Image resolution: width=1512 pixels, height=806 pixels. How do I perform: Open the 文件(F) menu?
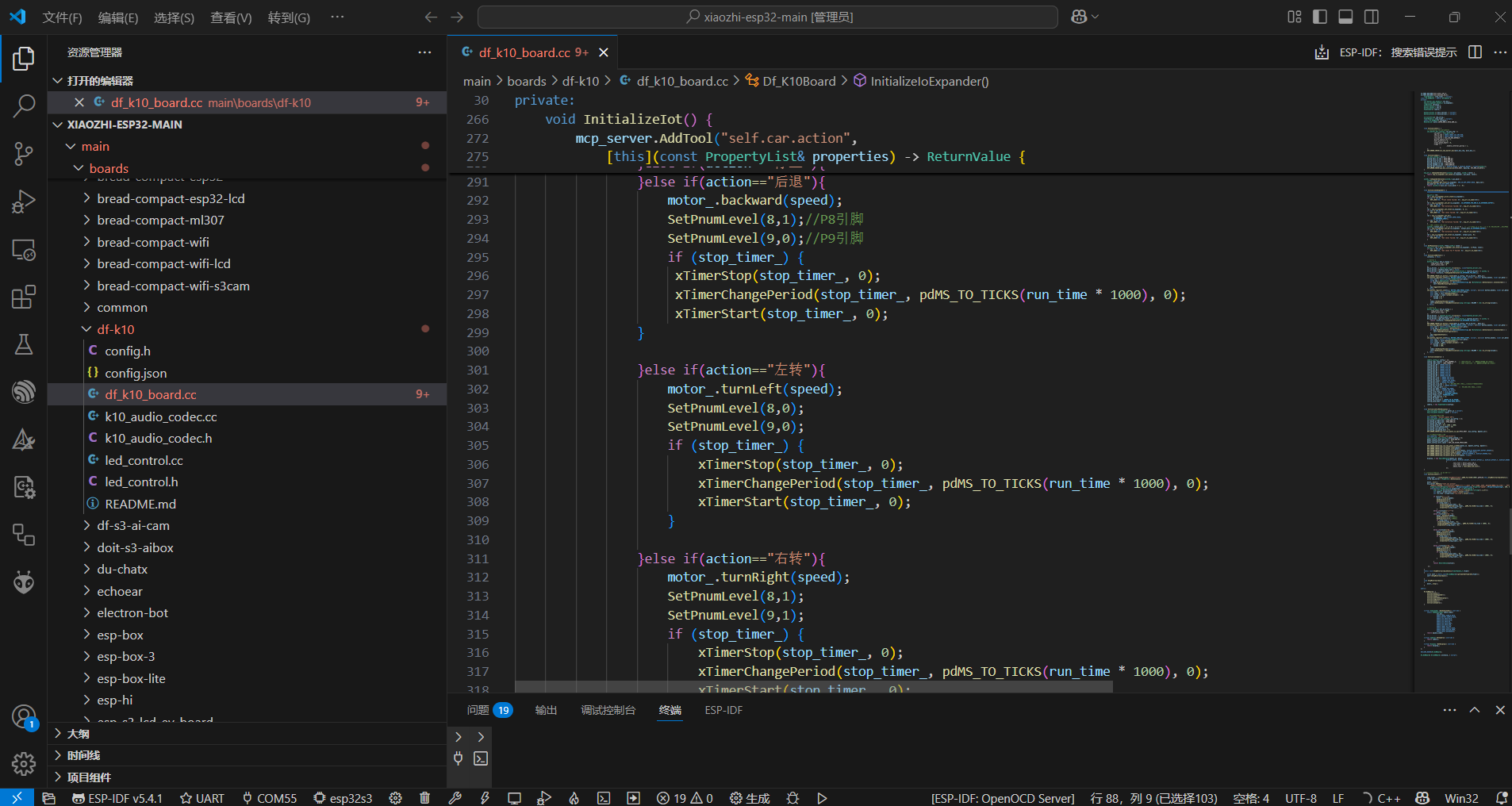click(62, 17)
